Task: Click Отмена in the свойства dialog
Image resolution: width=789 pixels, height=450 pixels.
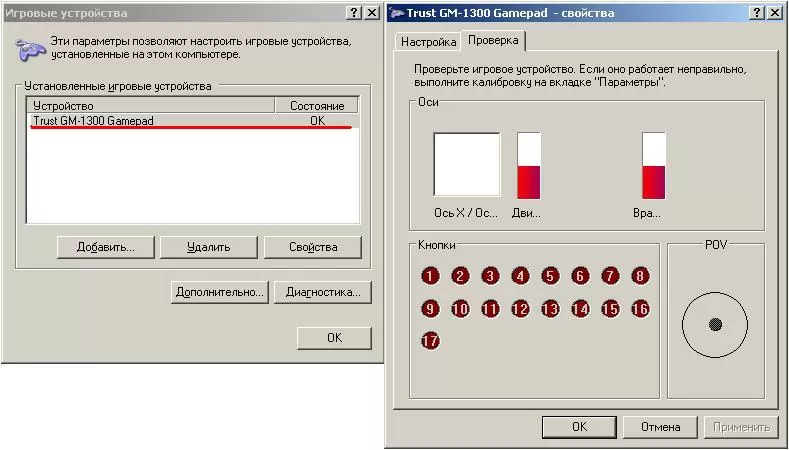Action: (x=660, y=427)
